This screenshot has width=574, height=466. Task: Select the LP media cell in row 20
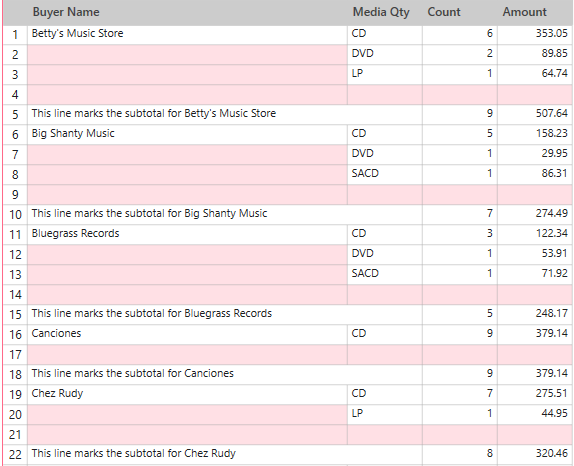[385, 414]
